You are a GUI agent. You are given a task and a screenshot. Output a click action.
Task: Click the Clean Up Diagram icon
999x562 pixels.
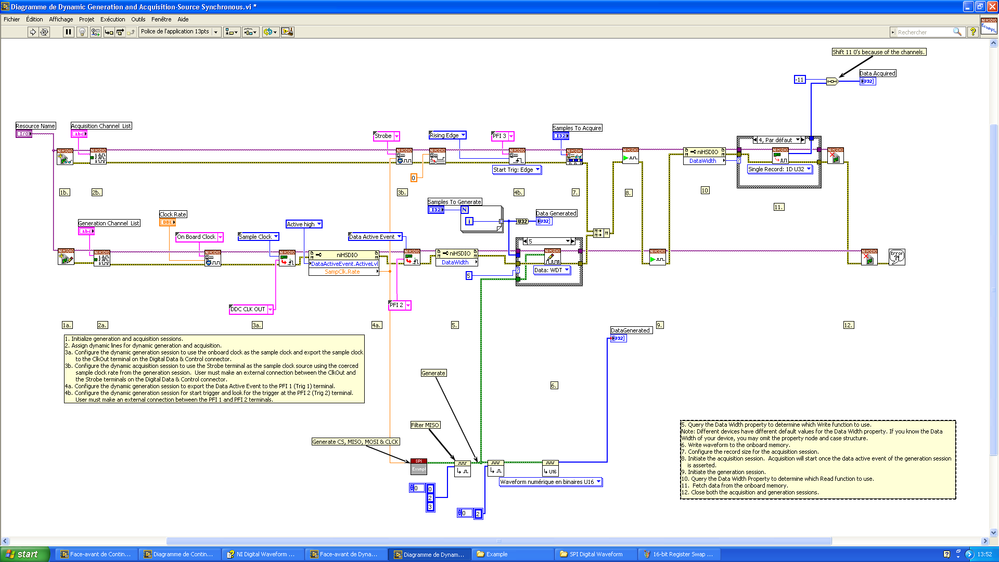[287, 32]
